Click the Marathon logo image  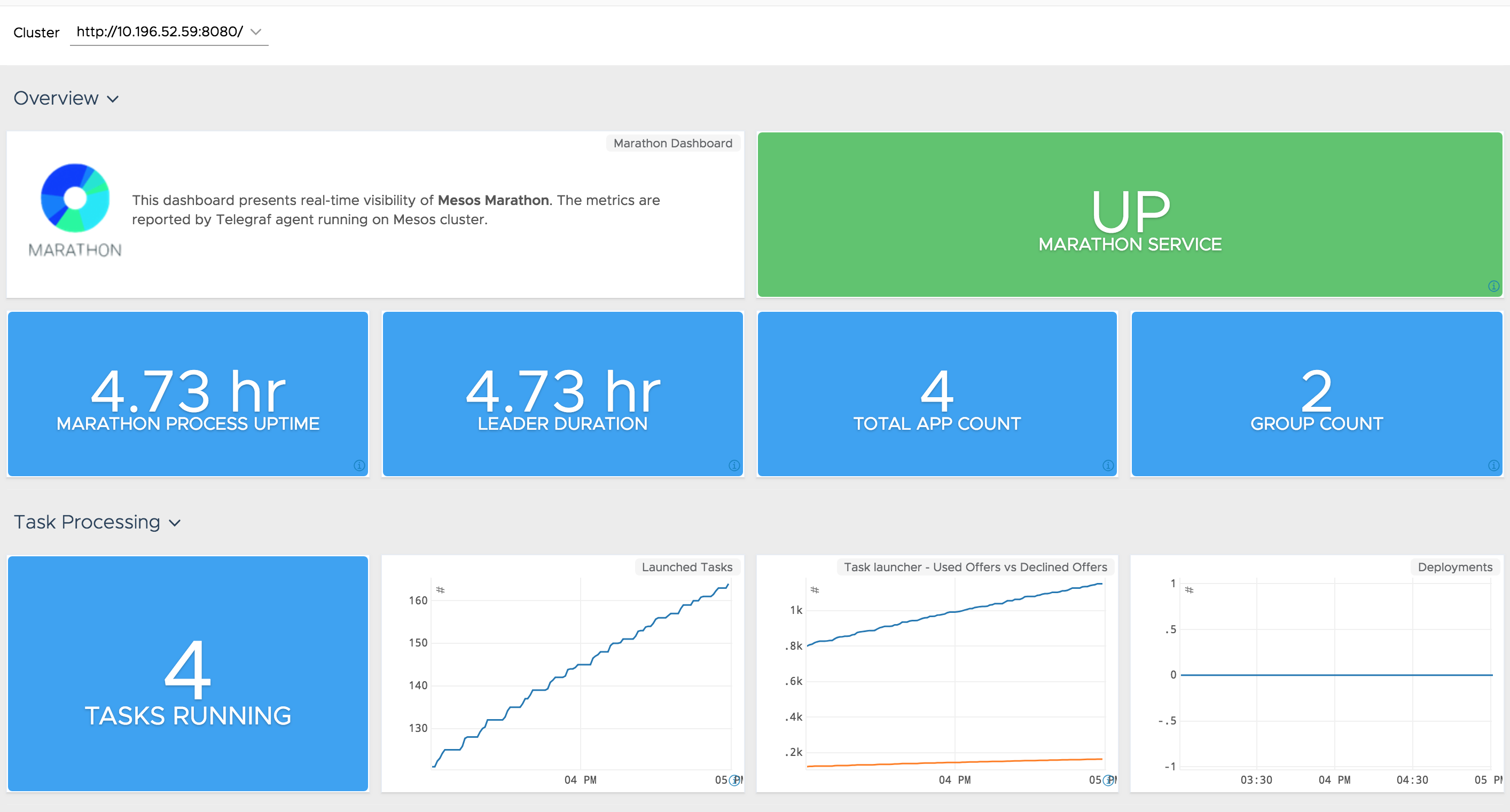75,210
